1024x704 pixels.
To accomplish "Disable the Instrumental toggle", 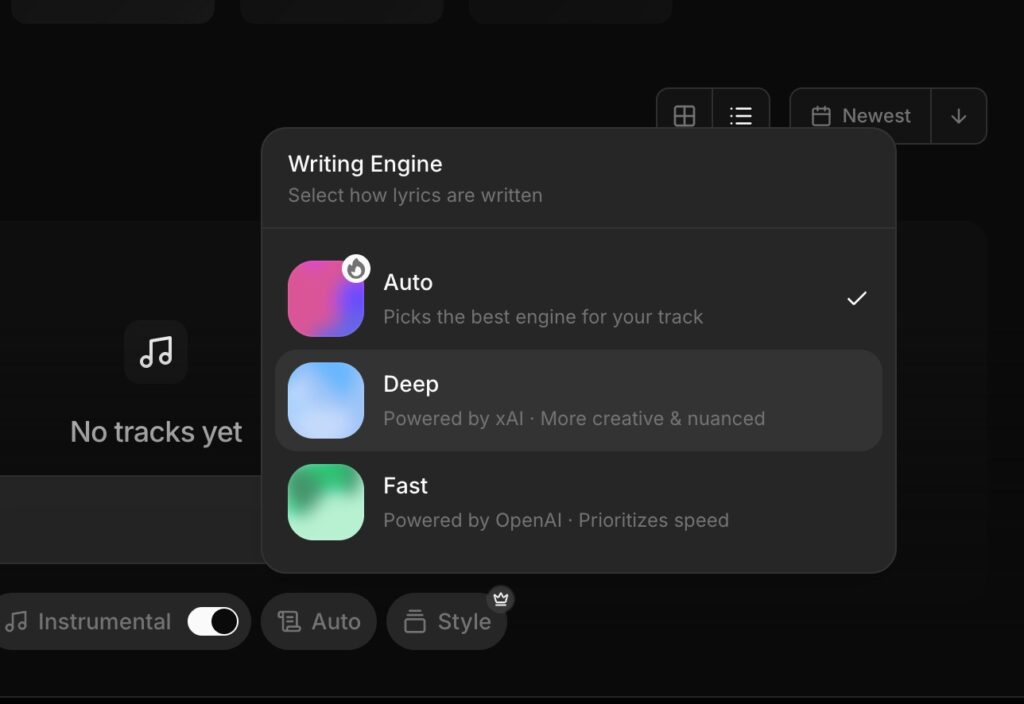I will [216, 621].
